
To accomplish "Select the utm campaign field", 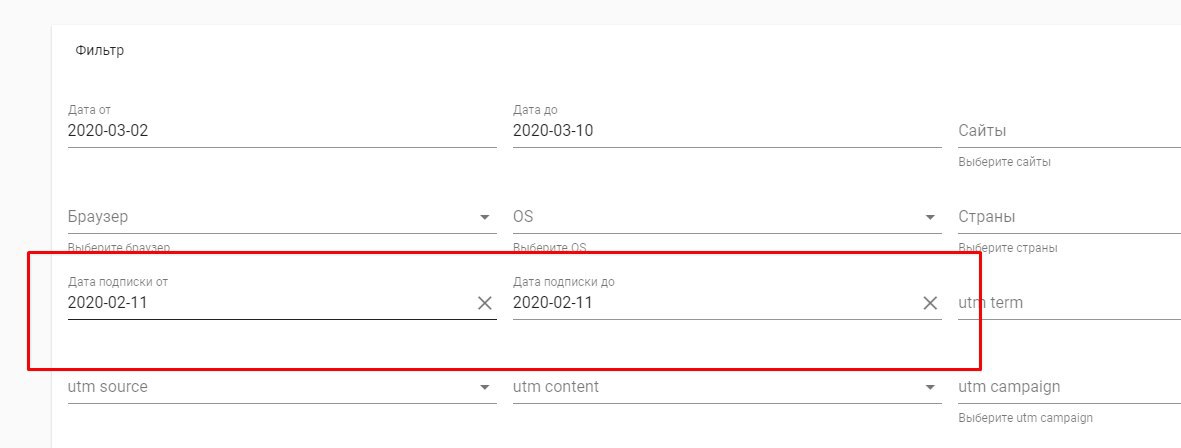I will pos(1070,387).
